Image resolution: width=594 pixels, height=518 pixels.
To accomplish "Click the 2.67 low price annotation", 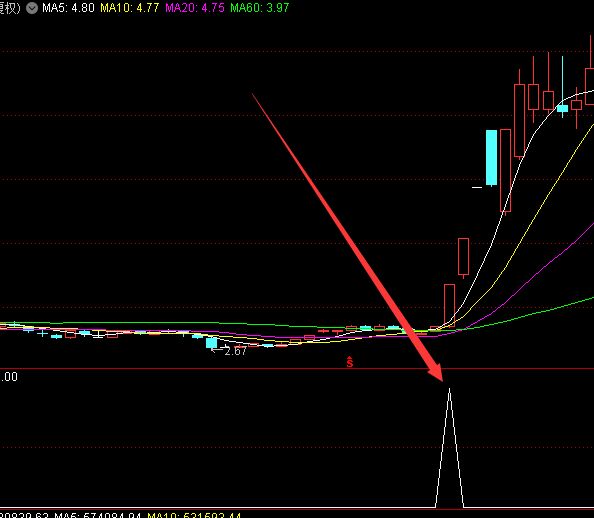I will tap(235, 351).
